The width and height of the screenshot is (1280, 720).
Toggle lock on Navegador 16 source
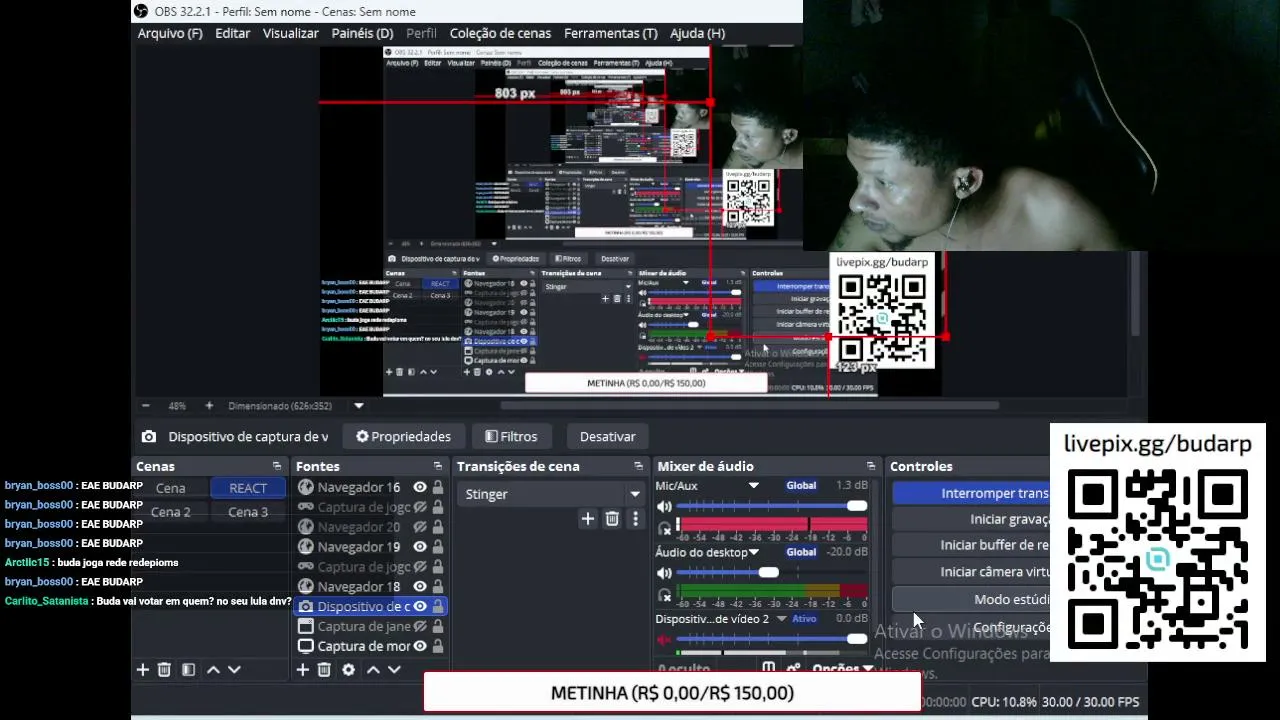coord(438,487)
